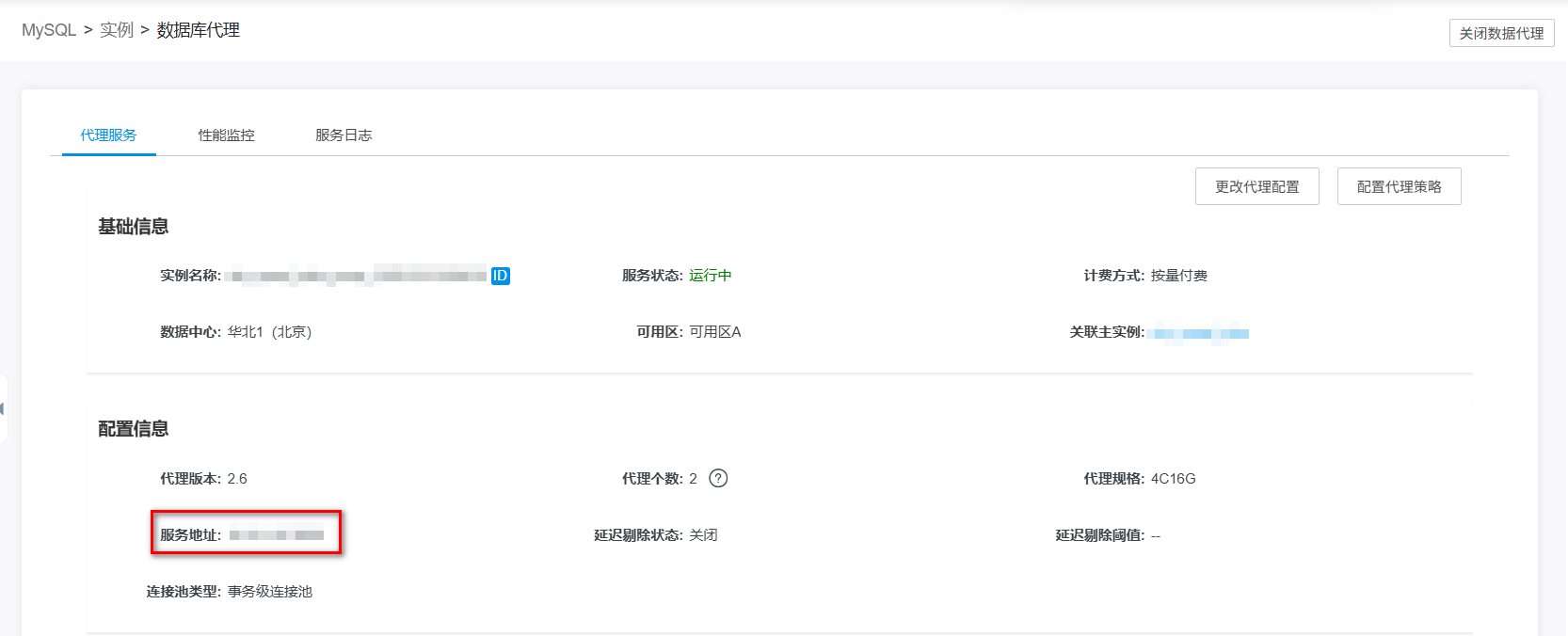Click the 事务级连接池 pool type value
The image size is (1568, 636).
pos(270,592)
